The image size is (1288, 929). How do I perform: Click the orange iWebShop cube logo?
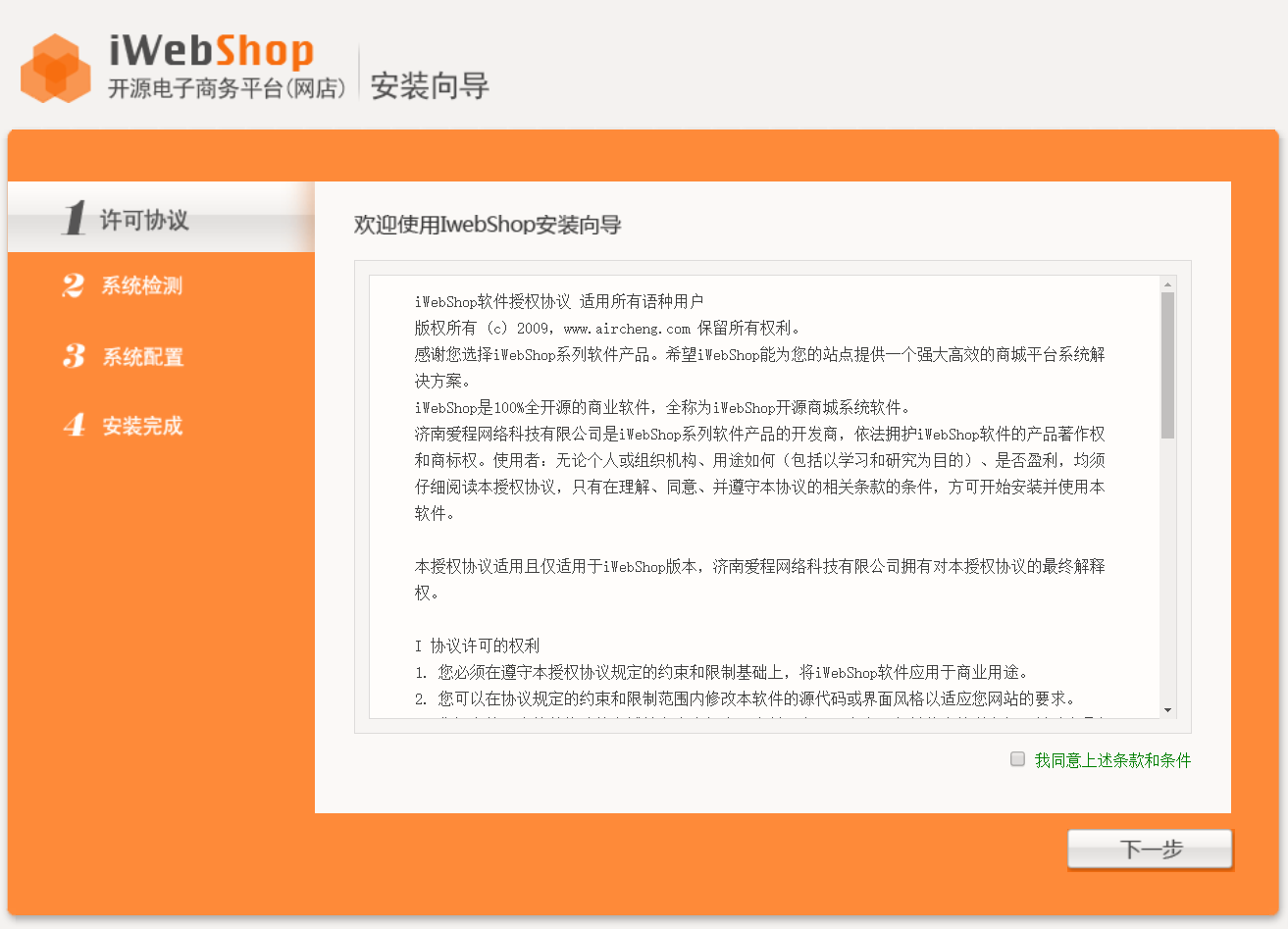pos(55,67)
